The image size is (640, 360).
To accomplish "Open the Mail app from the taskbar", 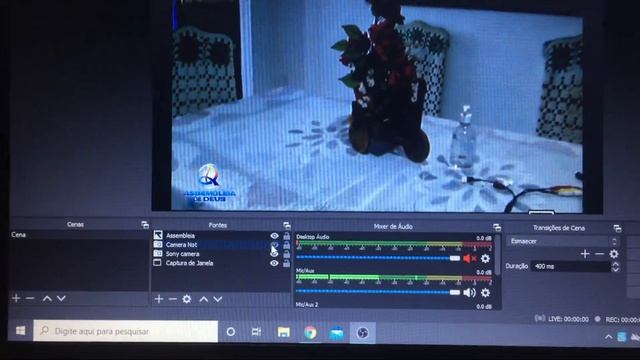I will point(337,333).
